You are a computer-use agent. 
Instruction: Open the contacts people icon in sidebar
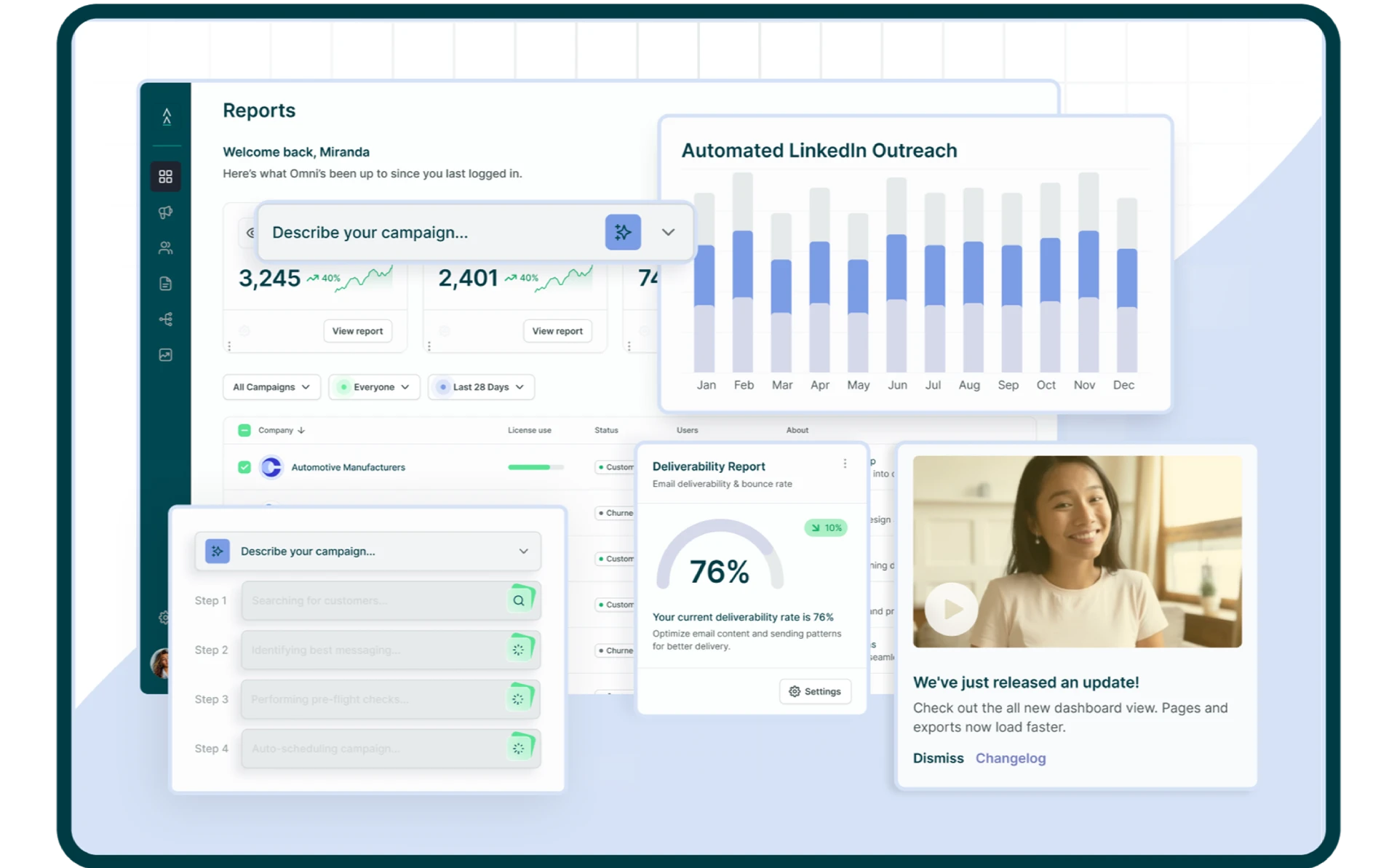(x=166, y=248)
